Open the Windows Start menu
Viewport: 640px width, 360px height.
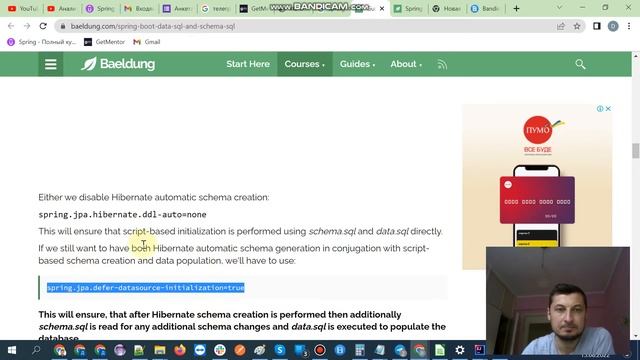tap(11, 350)
